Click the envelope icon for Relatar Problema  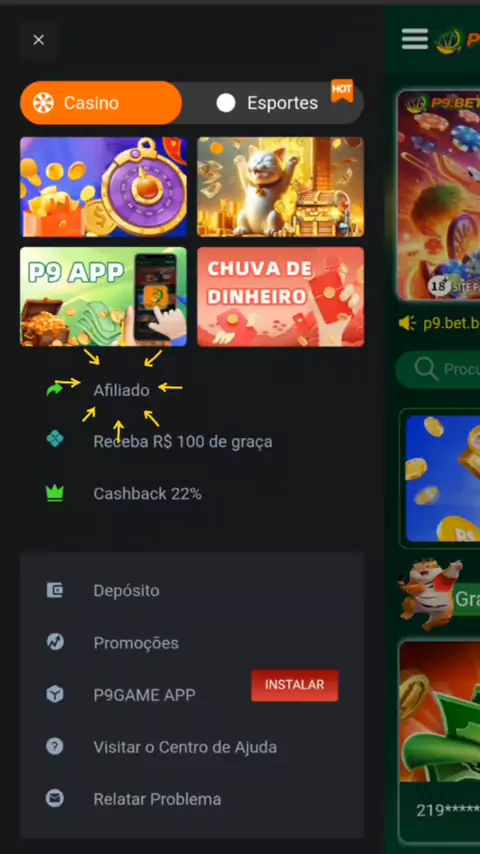[x=54, y=798]
